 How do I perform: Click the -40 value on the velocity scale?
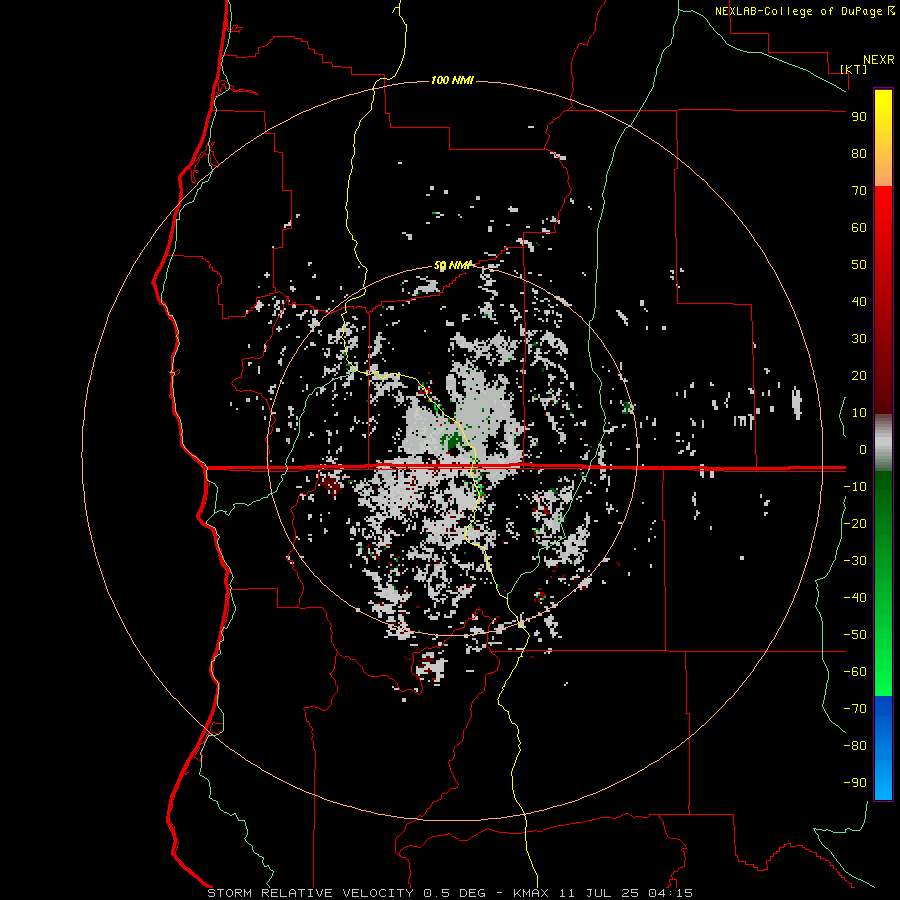pos(855,598)
